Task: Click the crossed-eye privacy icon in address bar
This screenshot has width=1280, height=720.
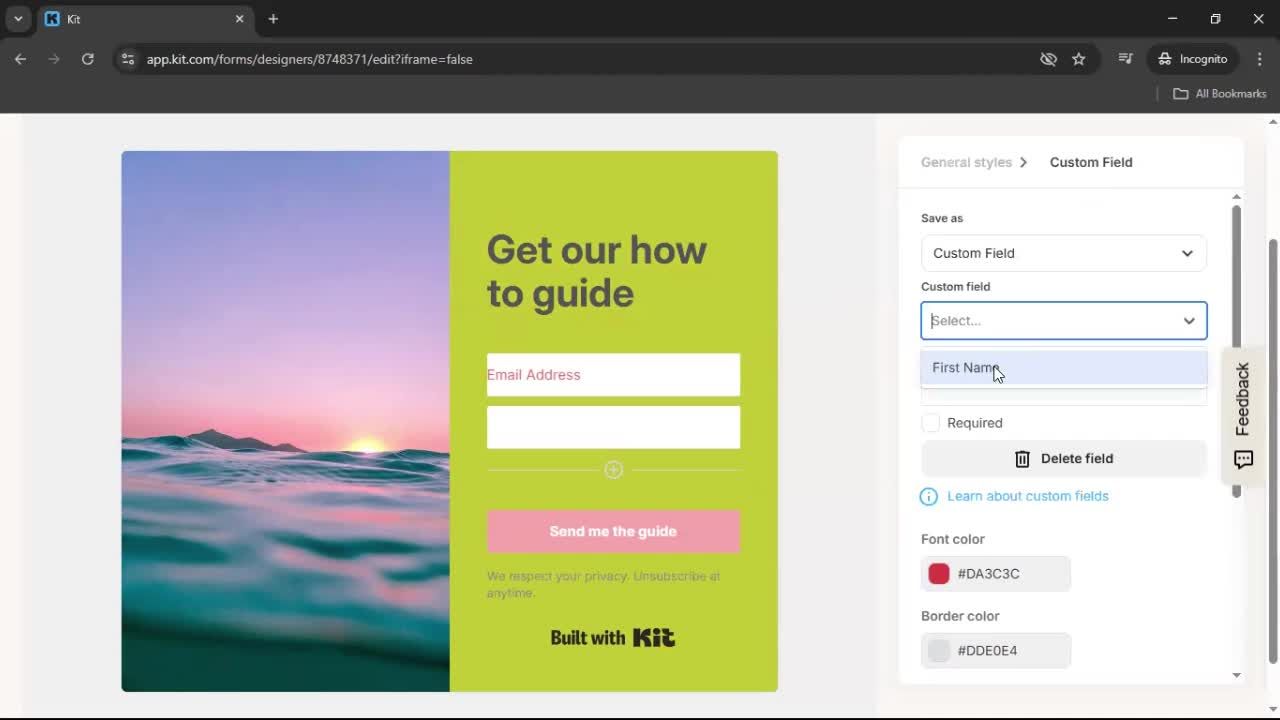Action: 1048,59
